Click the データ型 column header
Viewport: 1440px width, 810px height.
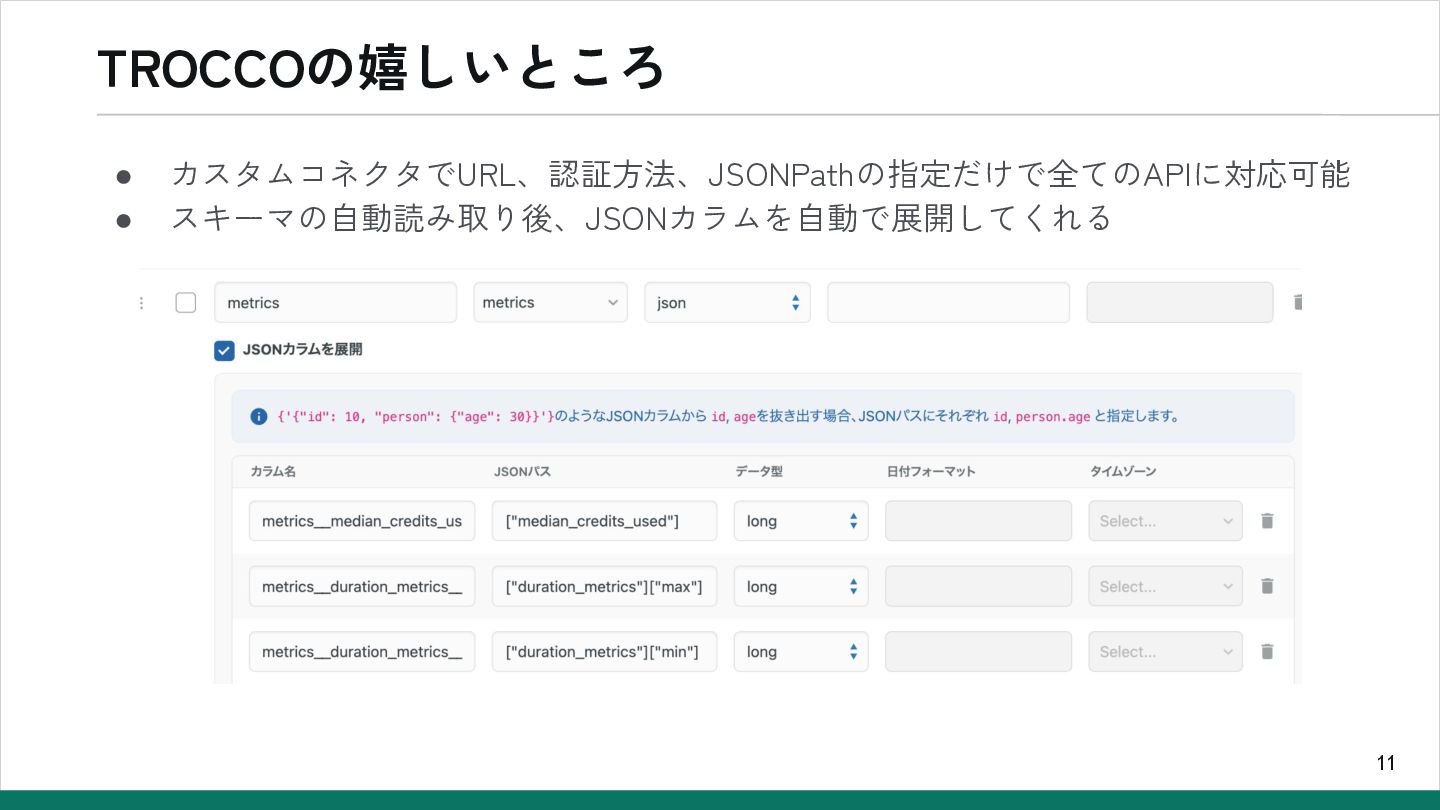point(759,471)
